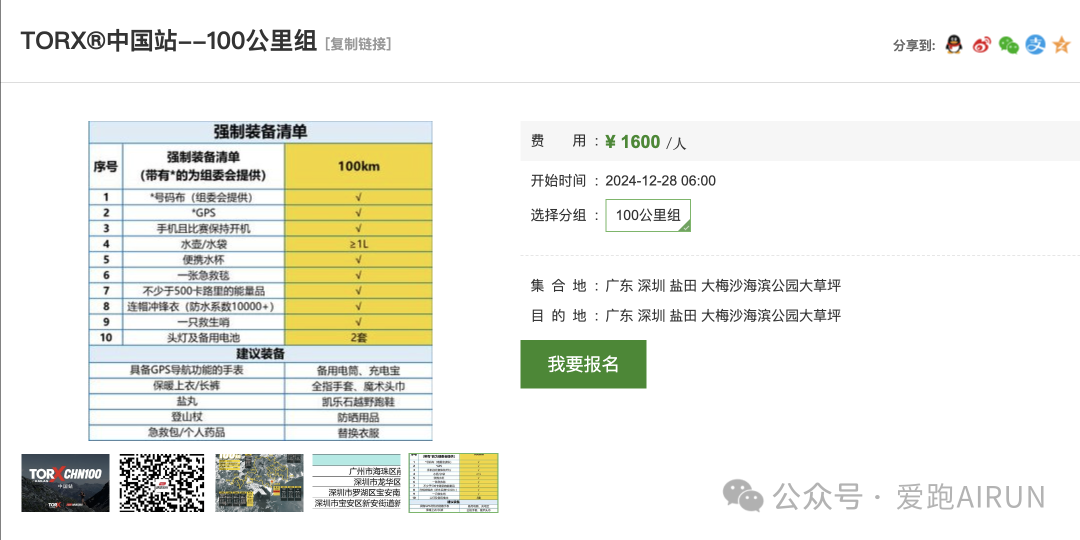This screenshot has width=1080, height=540.
Task: Open the TORX CHN100 poster thumbnail
Action: [65, 483]
